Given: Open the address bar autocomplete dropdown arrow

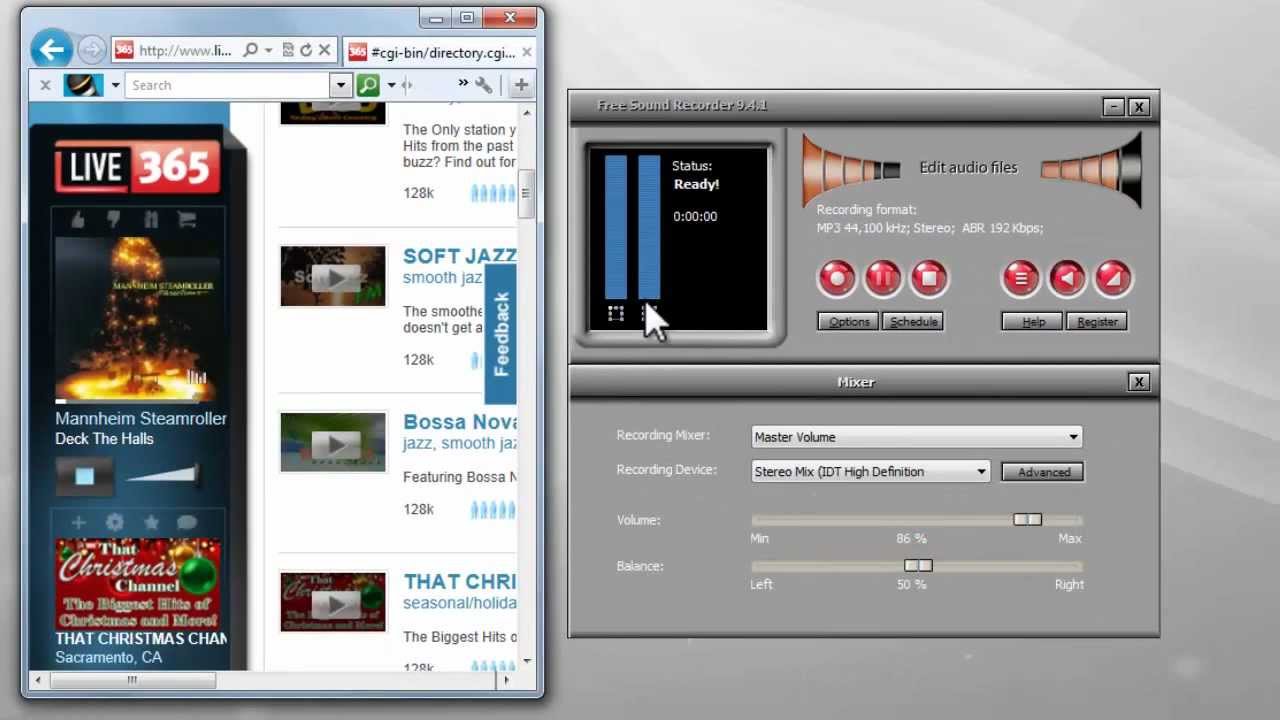Looking at the screenshot, I should click(268, 51).
